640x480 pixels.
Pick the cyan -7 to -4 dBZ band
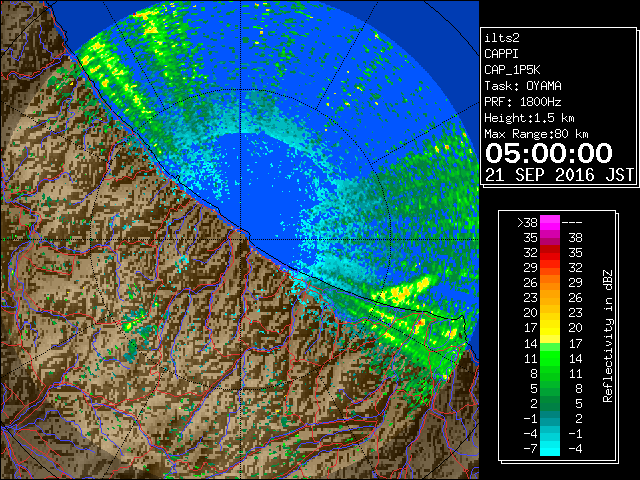point(550,448)
